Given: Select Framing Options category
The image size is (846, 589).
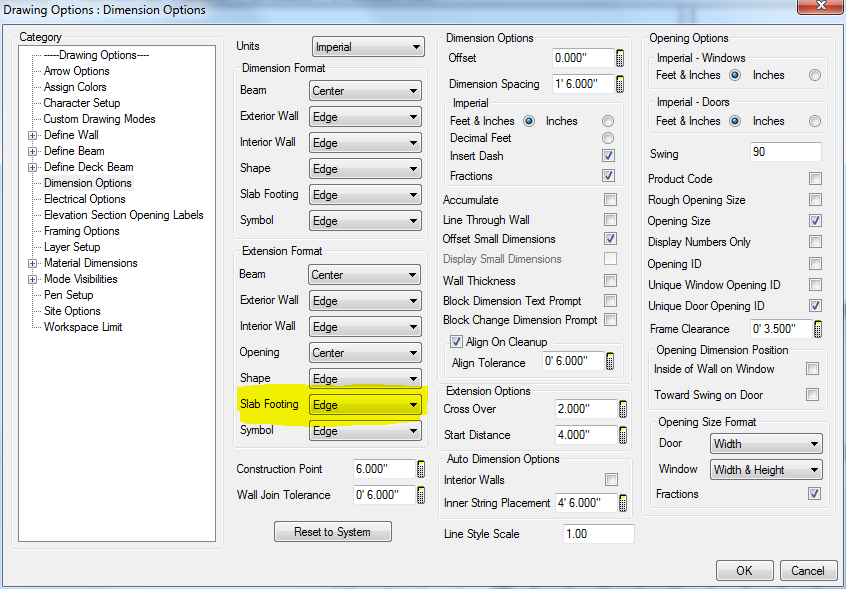Looking at the screenshot, I should pos(81,231).
